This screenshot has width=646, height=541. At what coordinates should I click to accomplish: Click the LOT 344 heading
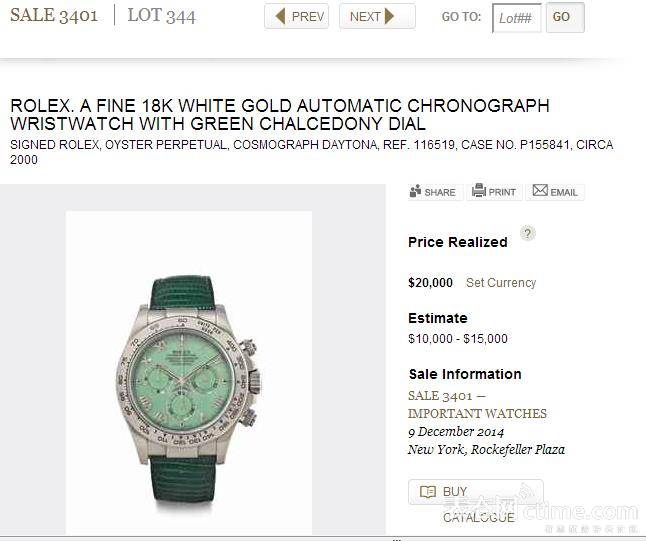click(162, 16)
